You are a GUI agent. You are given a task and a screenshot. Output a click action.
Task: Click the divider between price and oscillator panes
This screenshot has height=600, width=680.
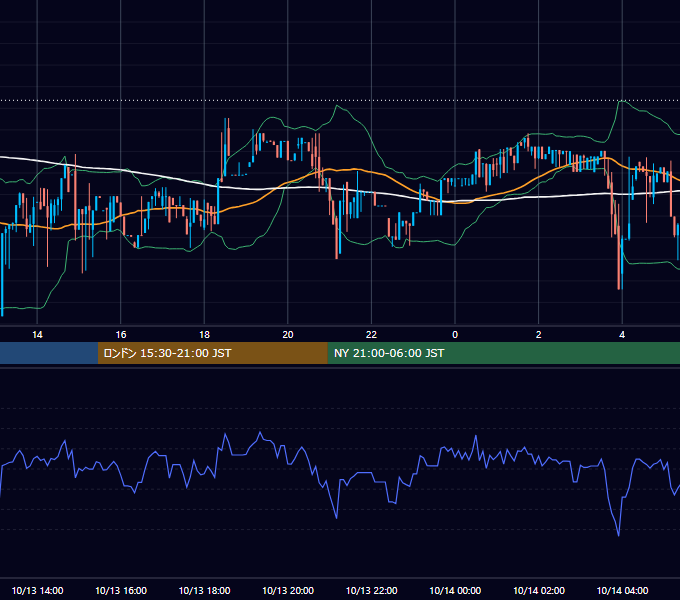click(x=340, y=368)
